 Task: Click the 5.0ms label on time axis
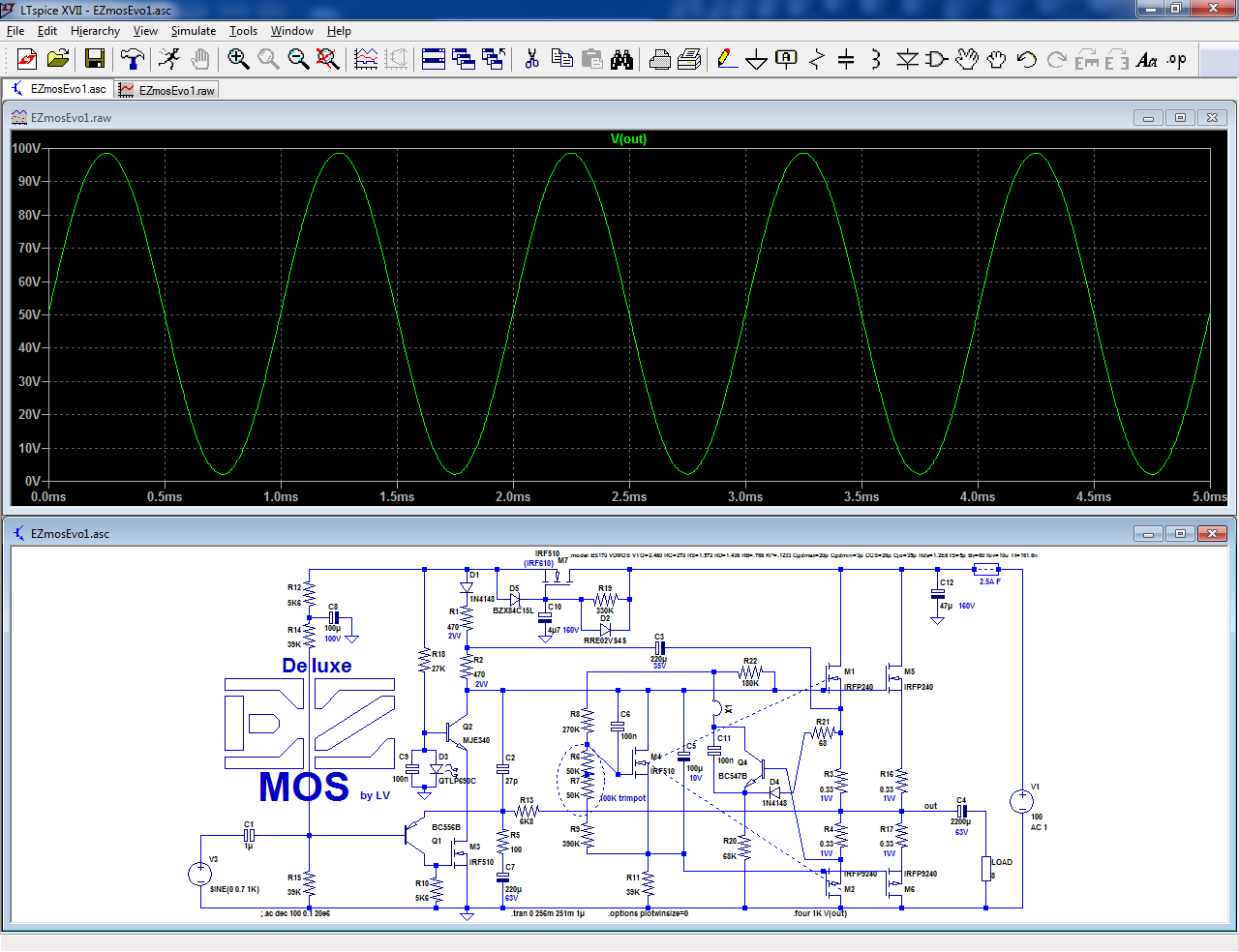[x=1209, y=496]
